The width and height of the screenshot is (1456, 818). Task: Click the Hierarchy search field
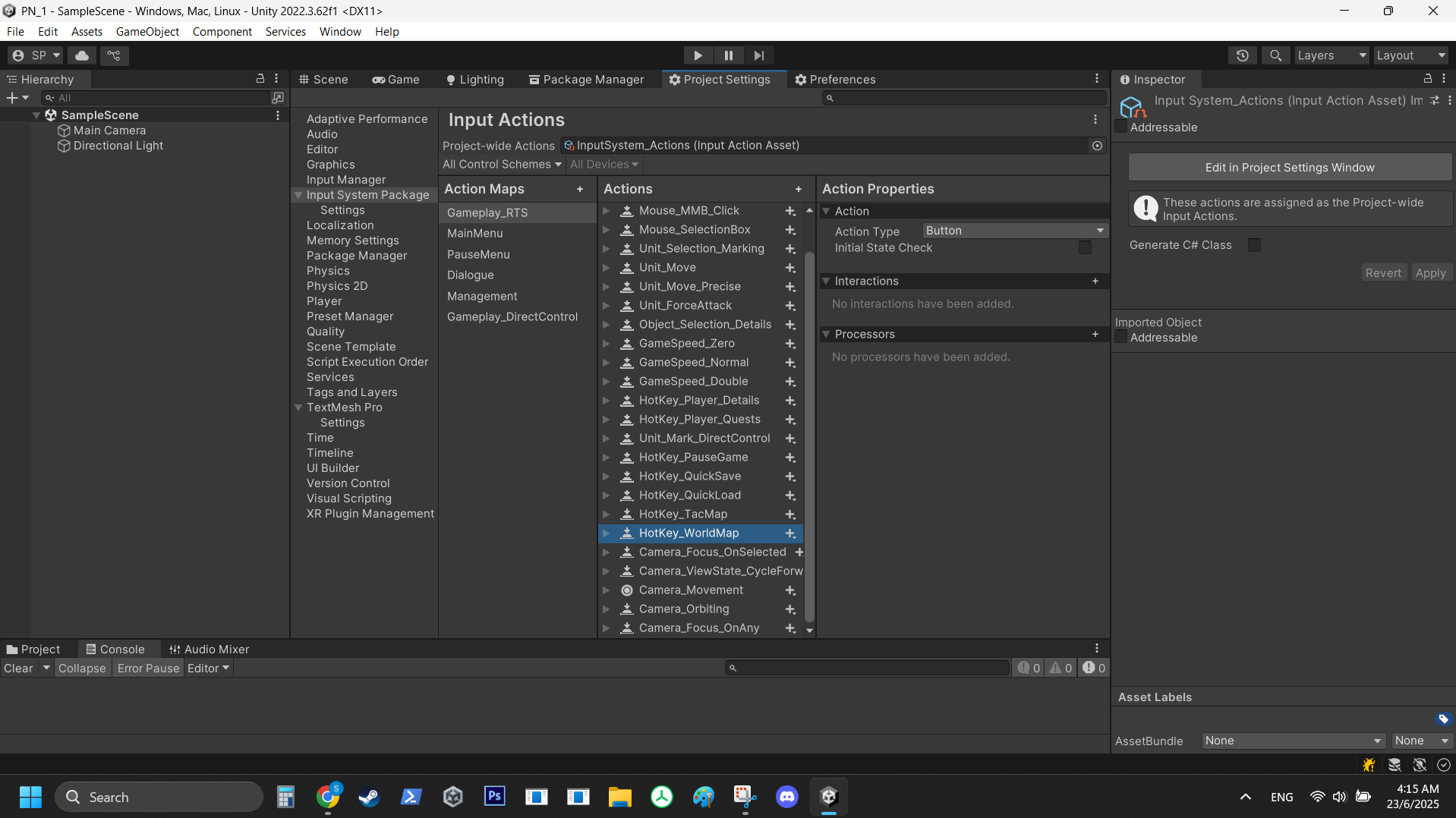pos(156,98)
